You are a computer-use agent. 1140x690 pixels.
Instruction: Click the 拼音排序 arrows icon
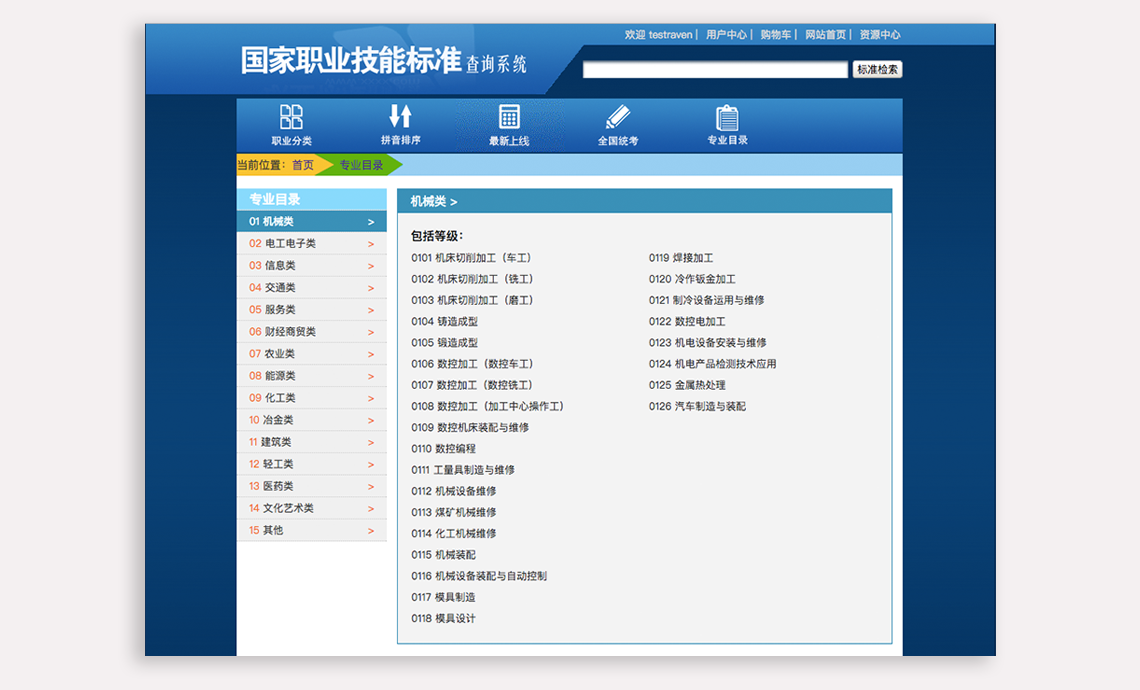[400, 116]
